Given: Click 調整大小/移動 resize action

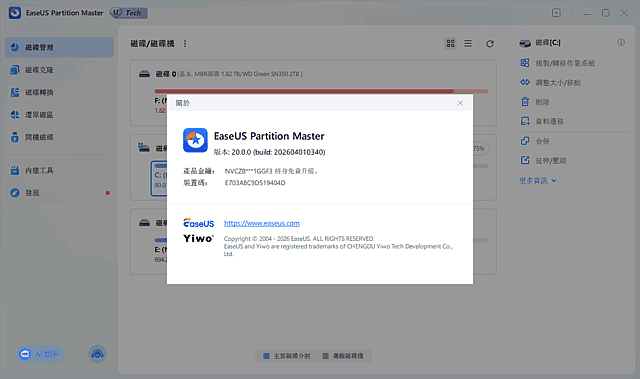Looking at the screenshot, I should 558,82.
